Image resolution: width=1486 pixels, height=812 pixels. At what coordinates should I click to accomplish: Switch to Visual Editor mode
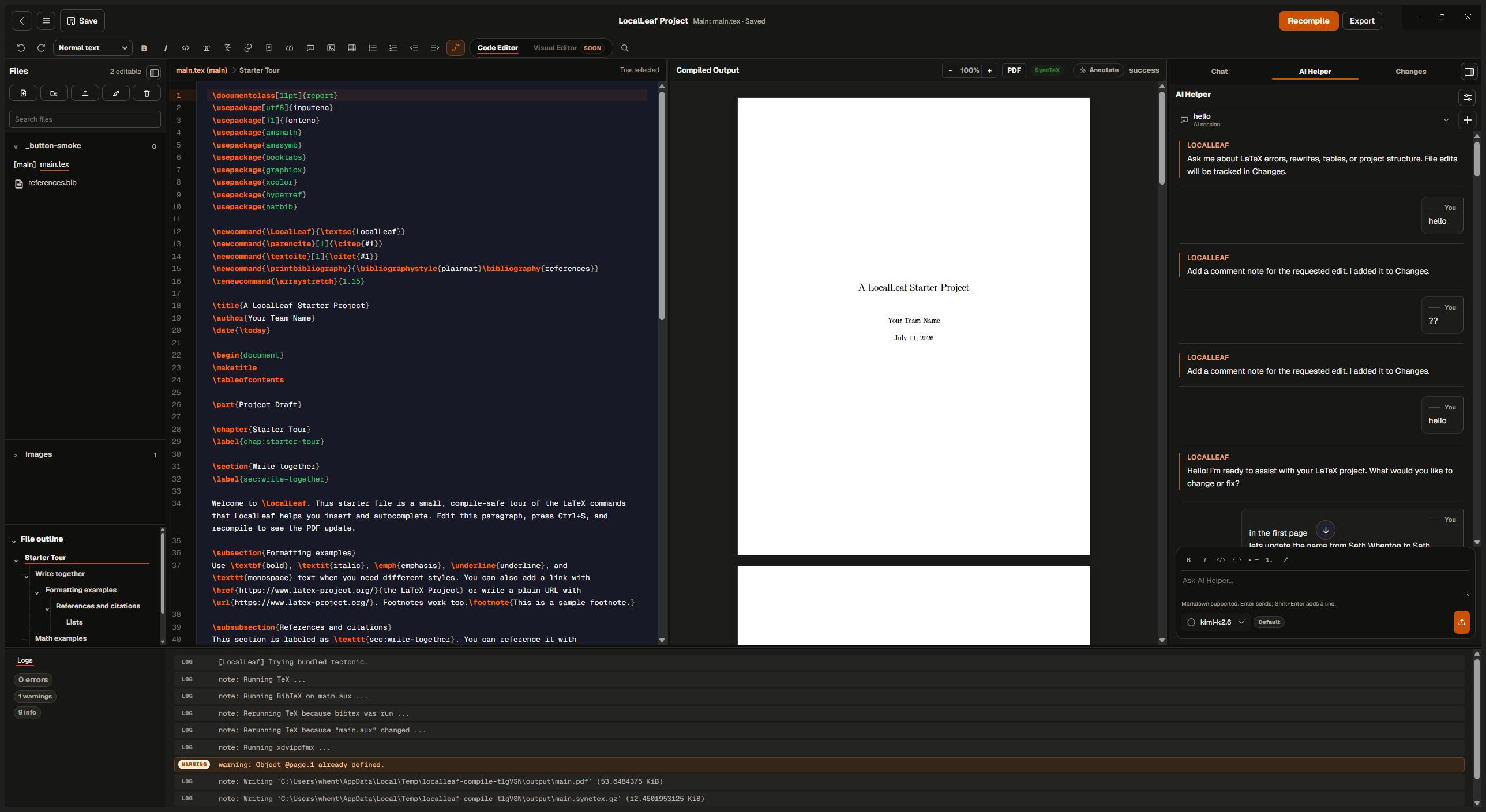568,48
